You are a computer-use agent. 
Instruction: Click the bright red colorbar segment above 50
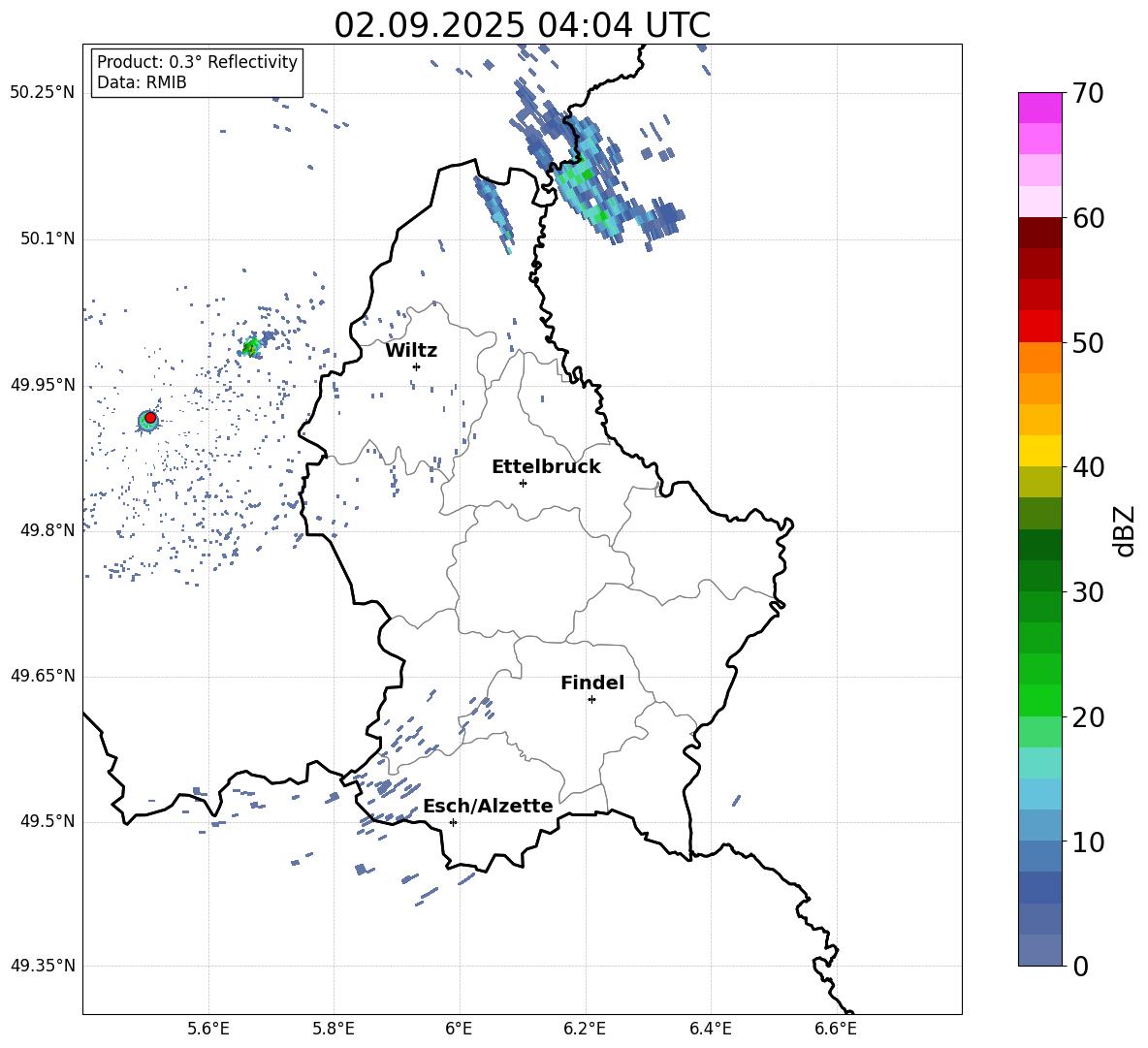pos(1039,327)
